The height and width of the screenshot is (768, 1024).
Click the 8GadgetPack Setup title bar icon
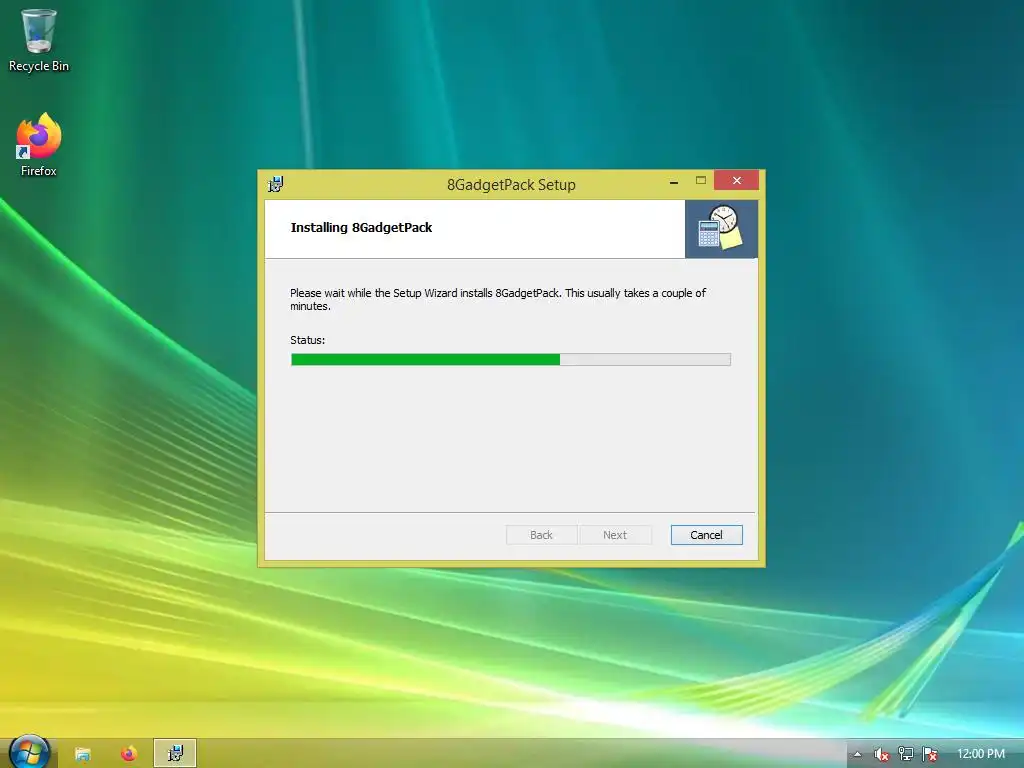point(276,184)
